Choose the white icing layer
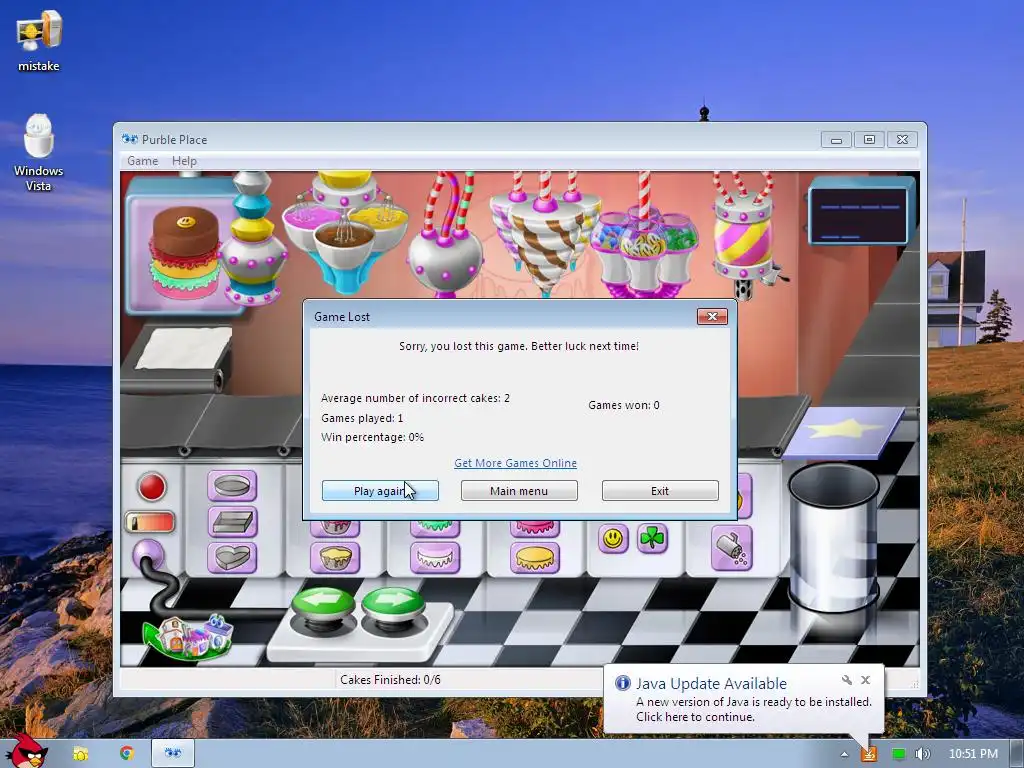The width and height of the screenshot is (1024, 768). click(x=435, y=558)
